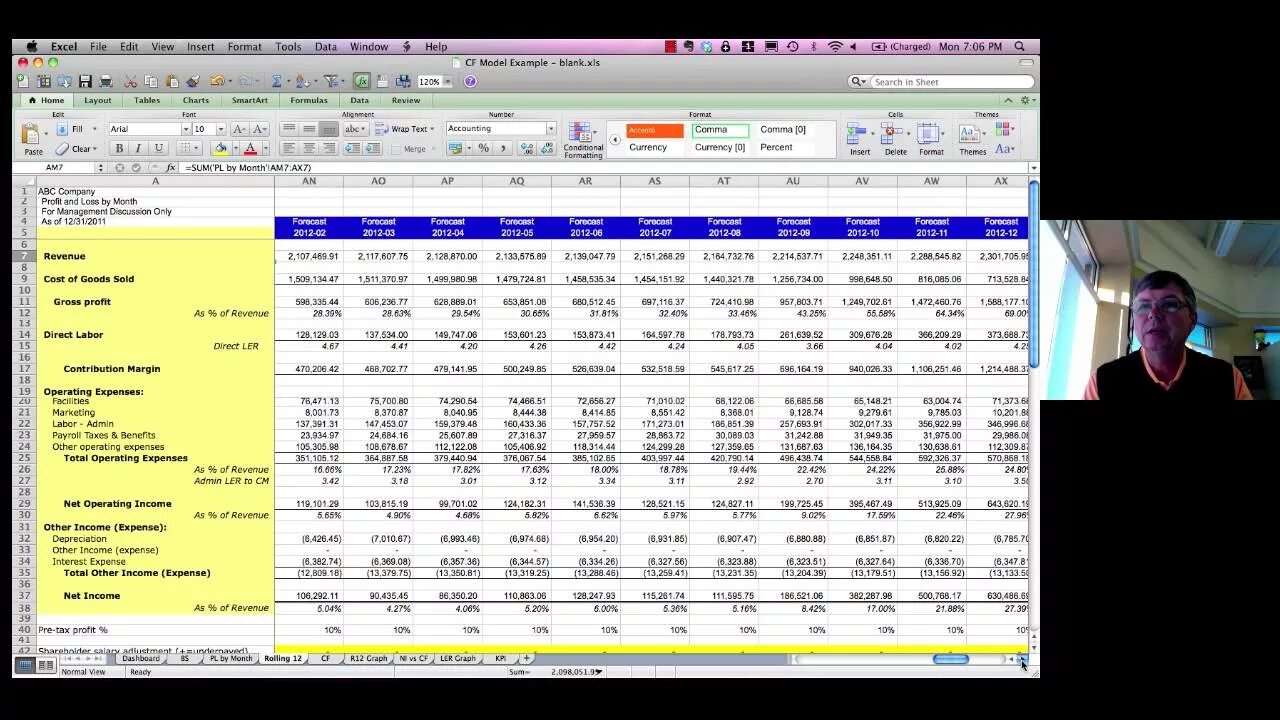Click the Copy icon in the toolbar
This screenshot has height=720, width=1280.
tap(151, 81)
